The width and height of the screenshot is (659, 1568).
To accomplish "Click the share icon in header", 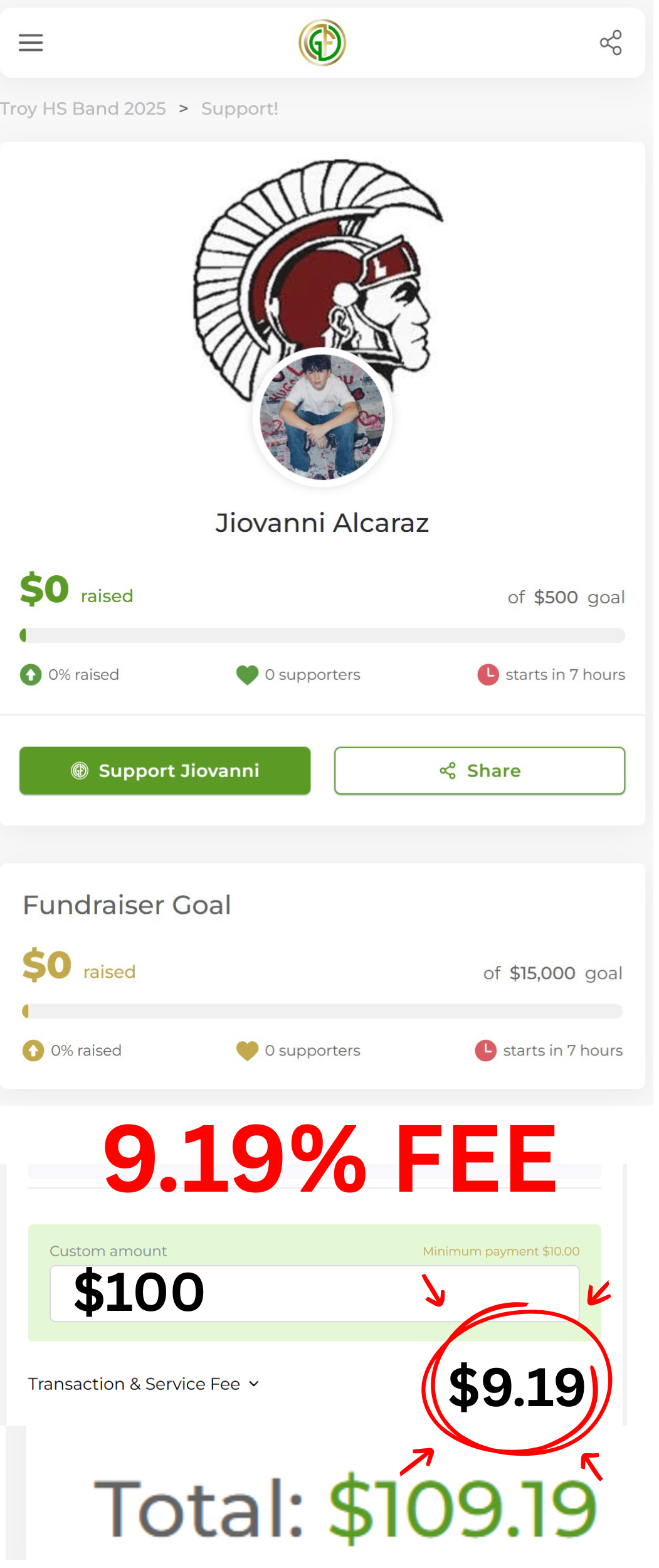I will (x=610, y=43).
